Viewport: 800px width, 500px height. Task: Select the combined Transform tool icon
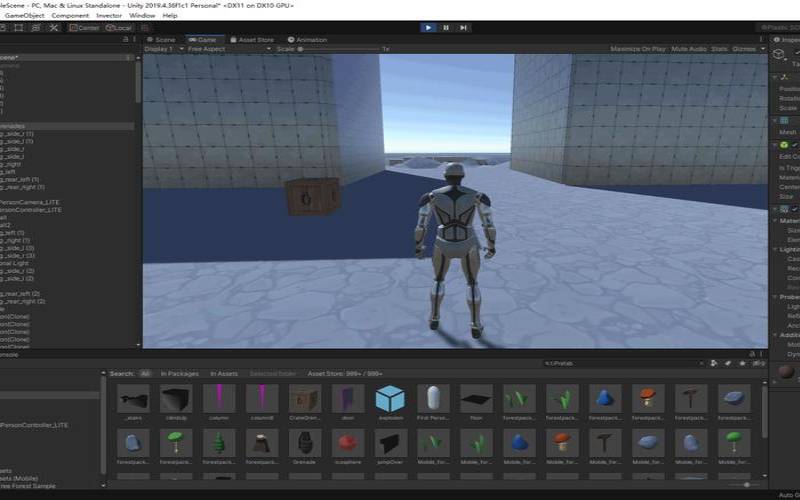tap(36, 28)
